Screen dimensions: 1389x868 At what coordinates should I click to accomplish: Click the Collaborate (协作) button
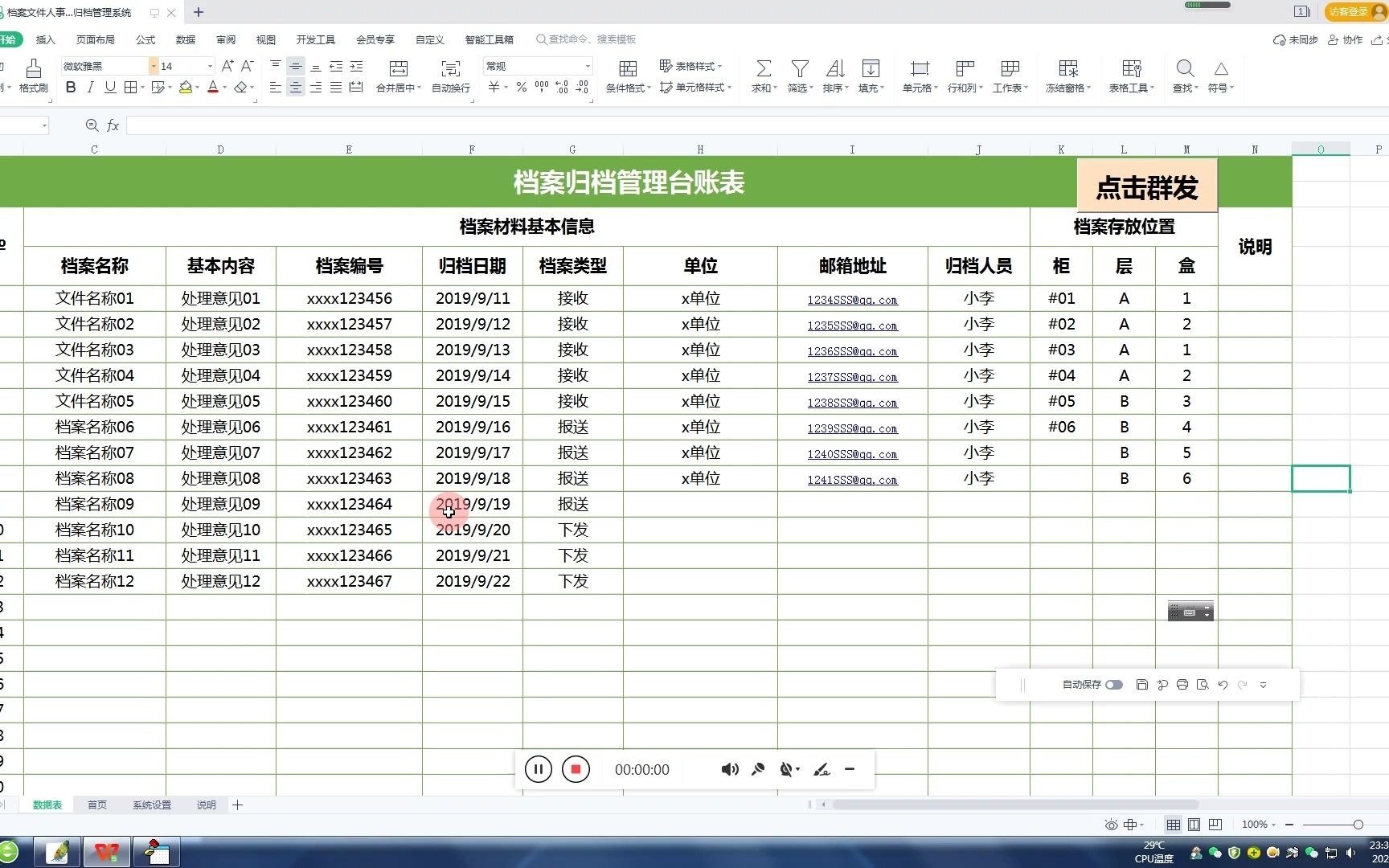pyautogui.click(x=1346, y=39)
